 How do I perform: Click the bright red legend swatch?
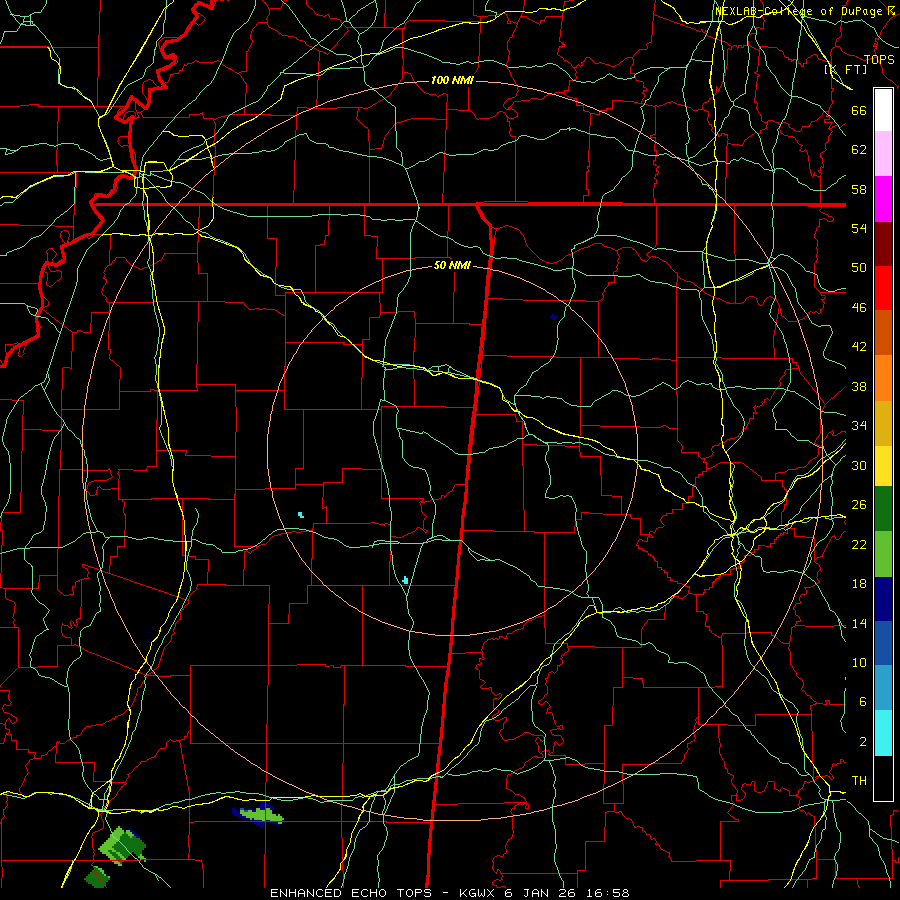point(883,288)
